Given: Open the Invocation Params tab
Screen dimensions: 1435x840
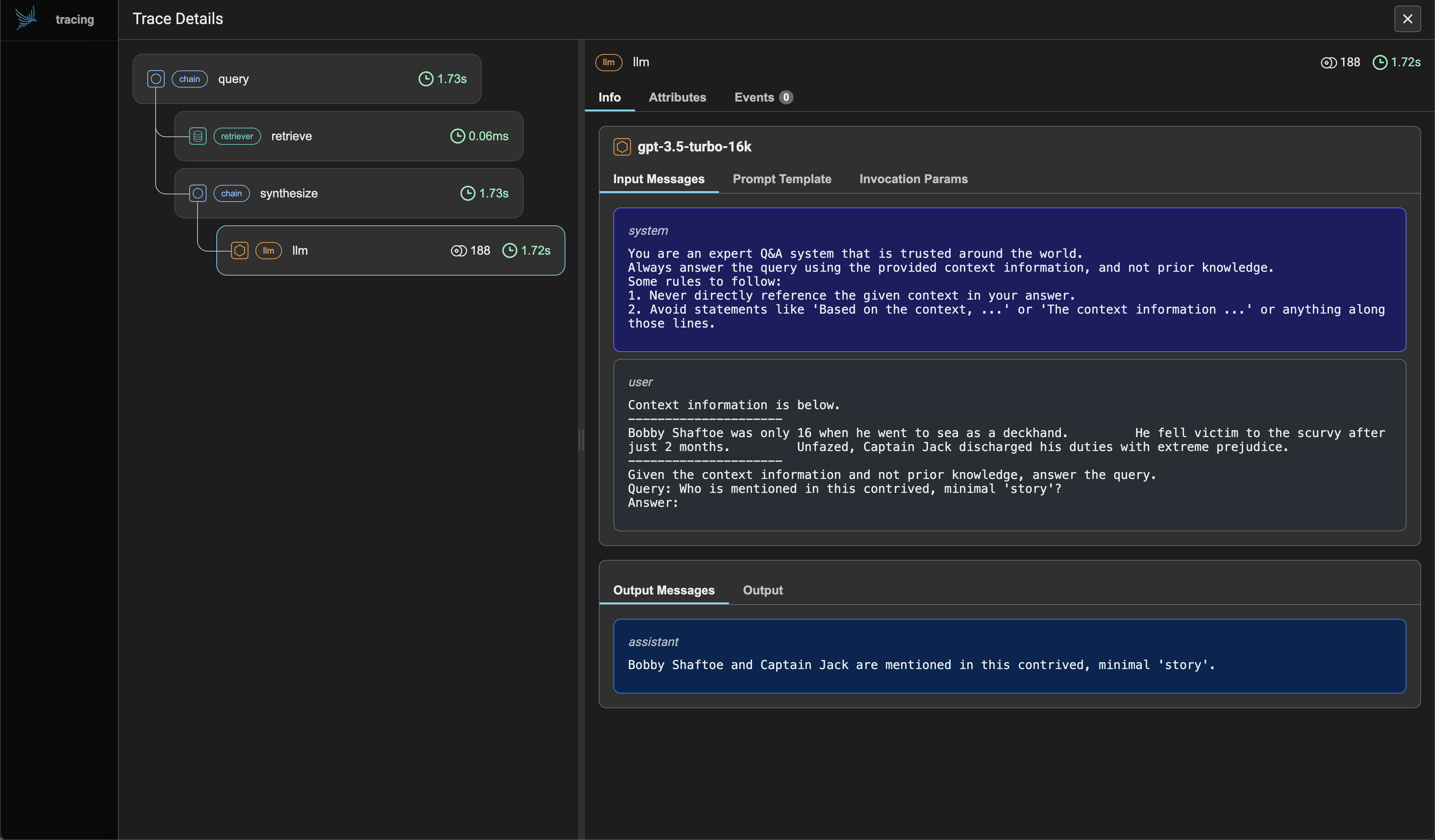Looking at the screenshot, I should 913,179.
